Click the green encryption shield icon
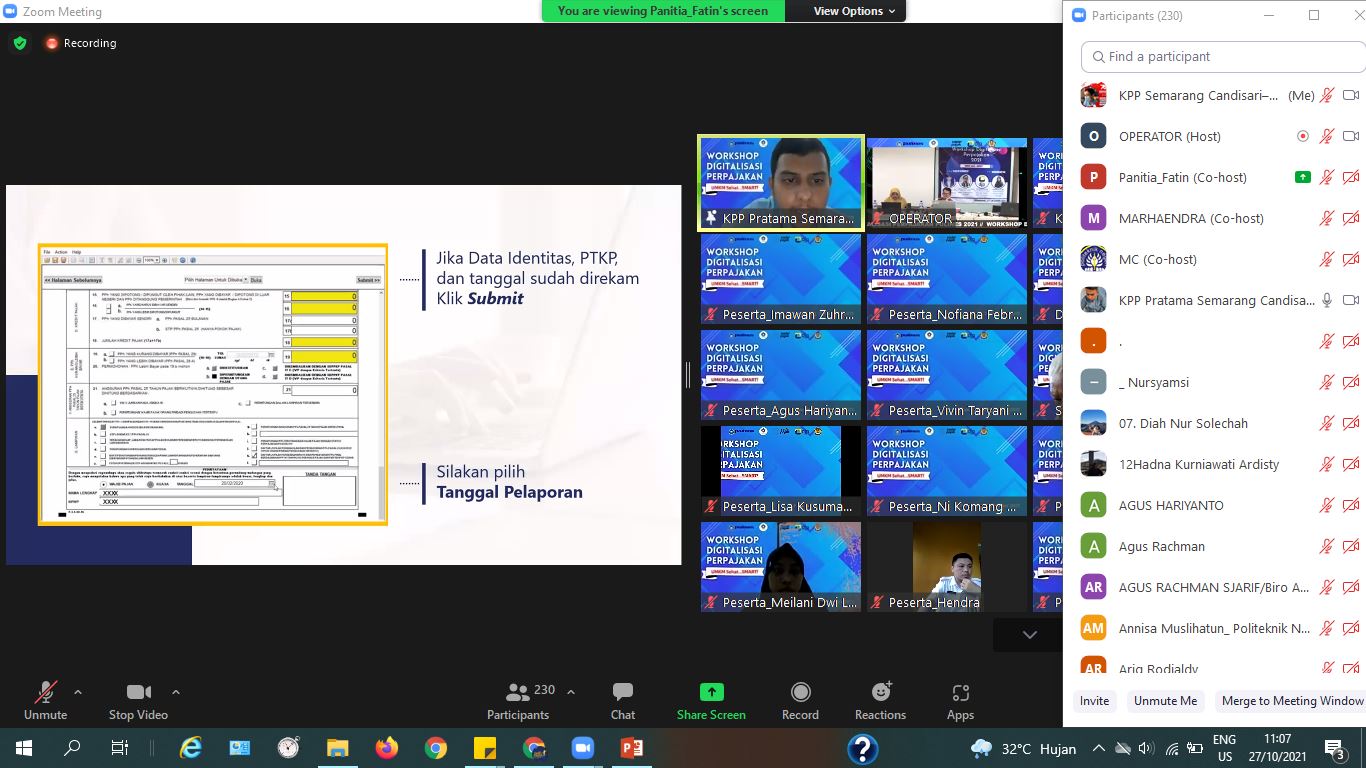The height and width of the screenshot is (768, 1366). point(20,43)
